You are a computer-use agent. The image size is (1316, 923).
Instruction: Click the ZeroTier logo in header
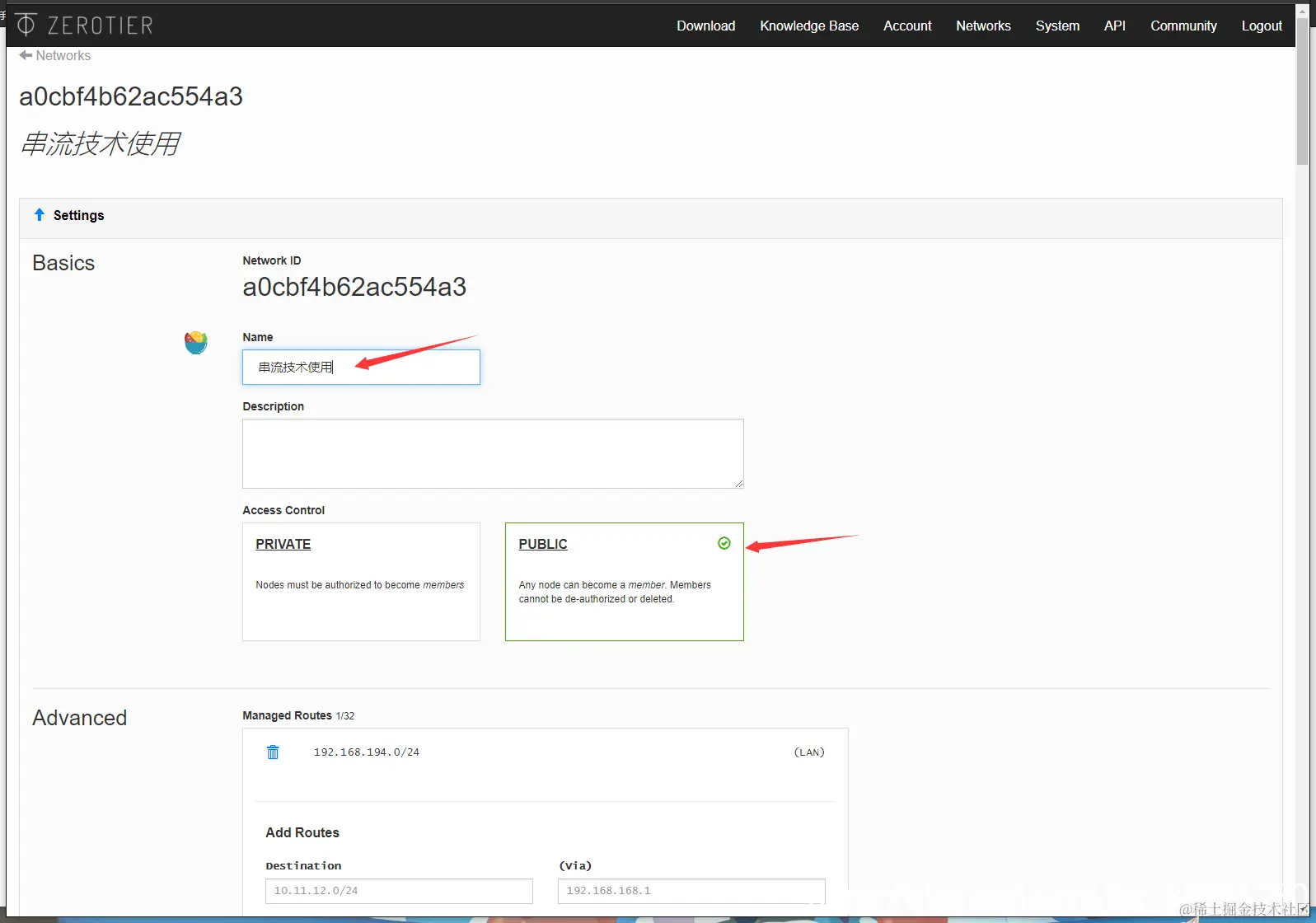coord(84,26)
